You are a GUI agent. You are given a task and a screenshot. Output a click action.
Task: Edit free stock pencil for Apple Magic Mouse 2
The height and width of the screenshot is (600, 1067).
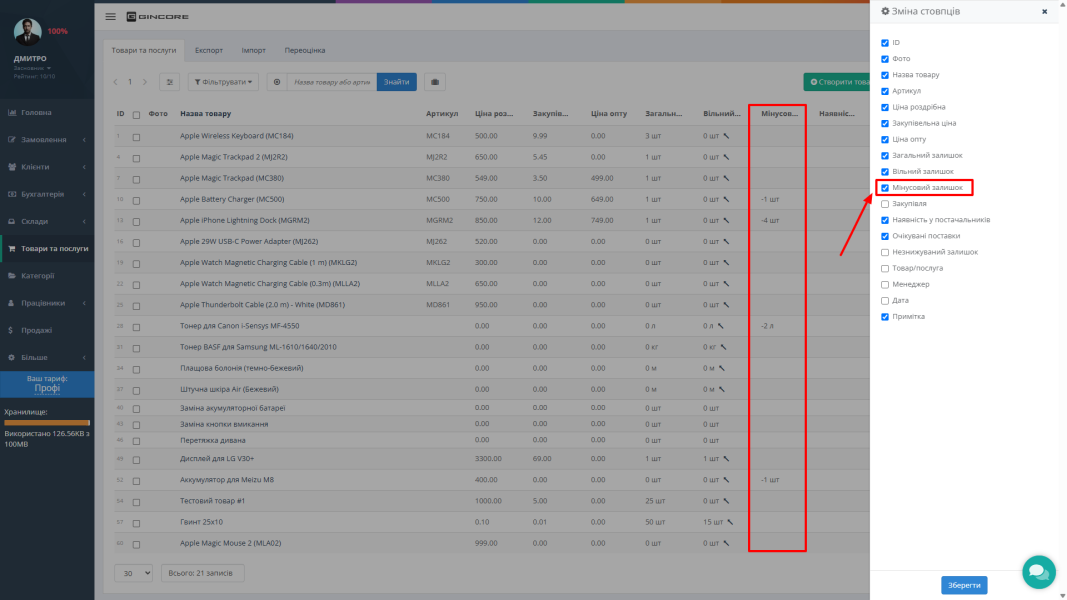click(727, 544)
